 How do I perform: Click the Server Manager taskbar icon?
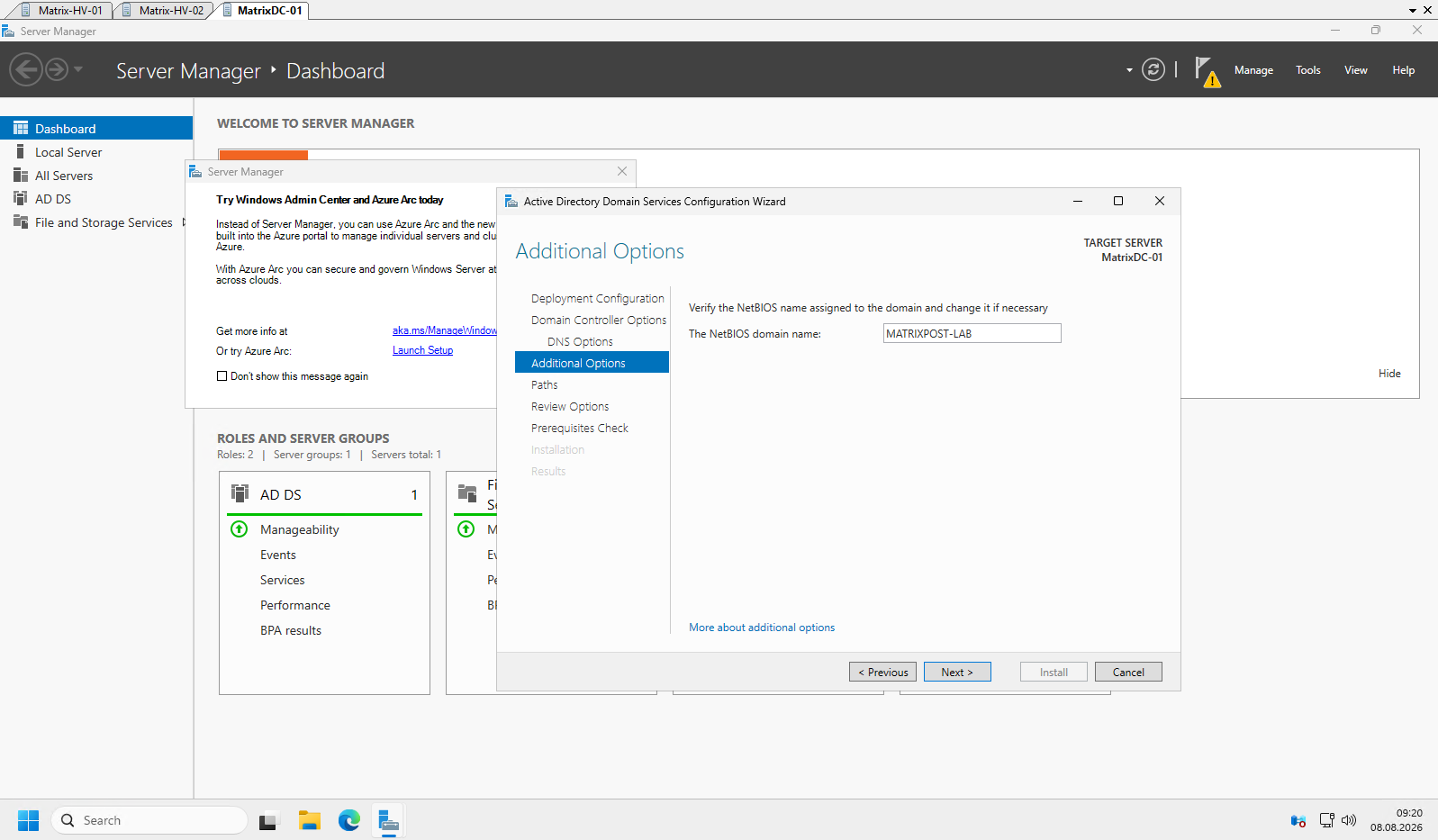(x=388, y=820)
